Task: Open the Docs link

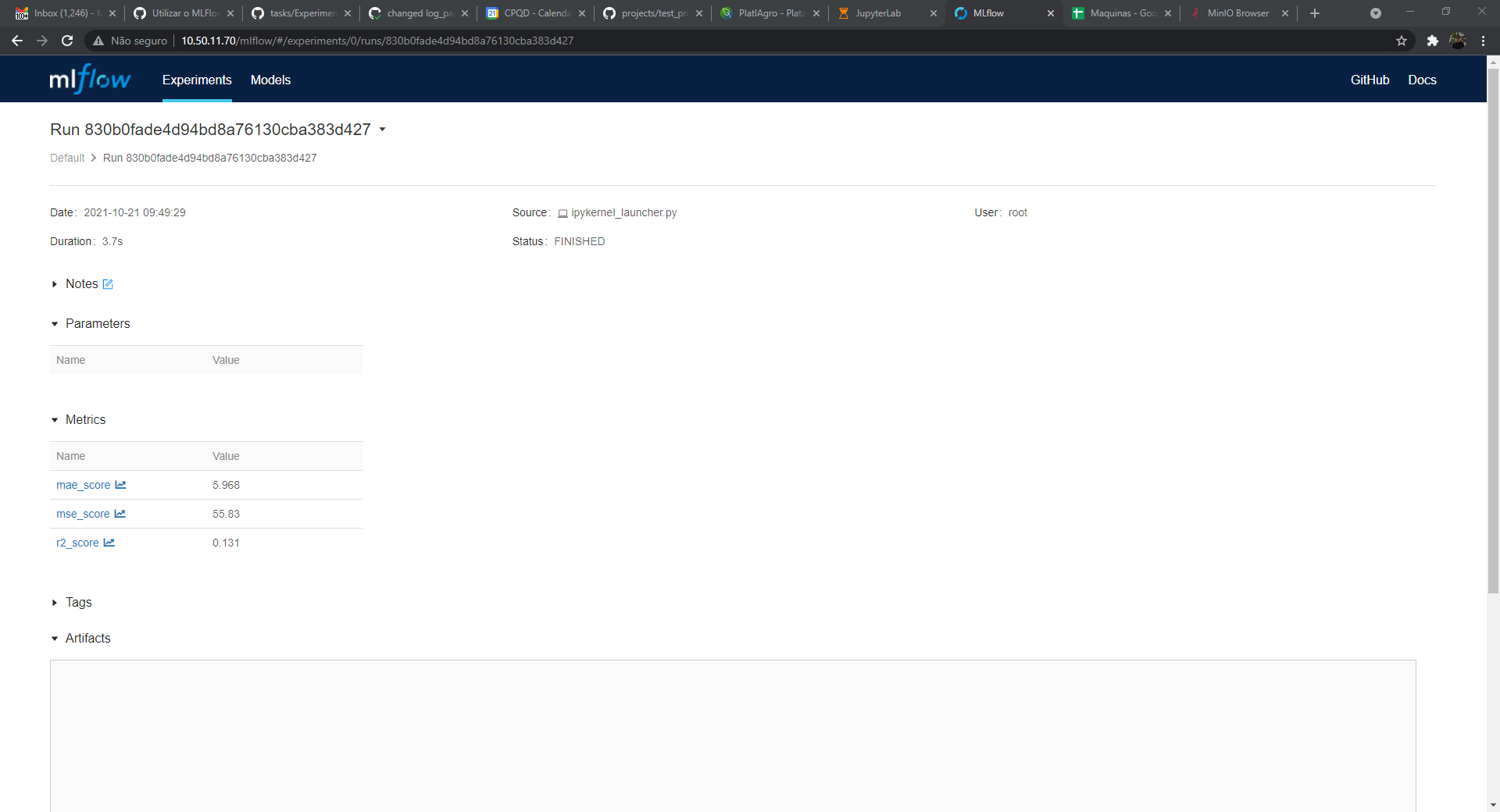Action: pyautogui.click(x=1422, y=80)
